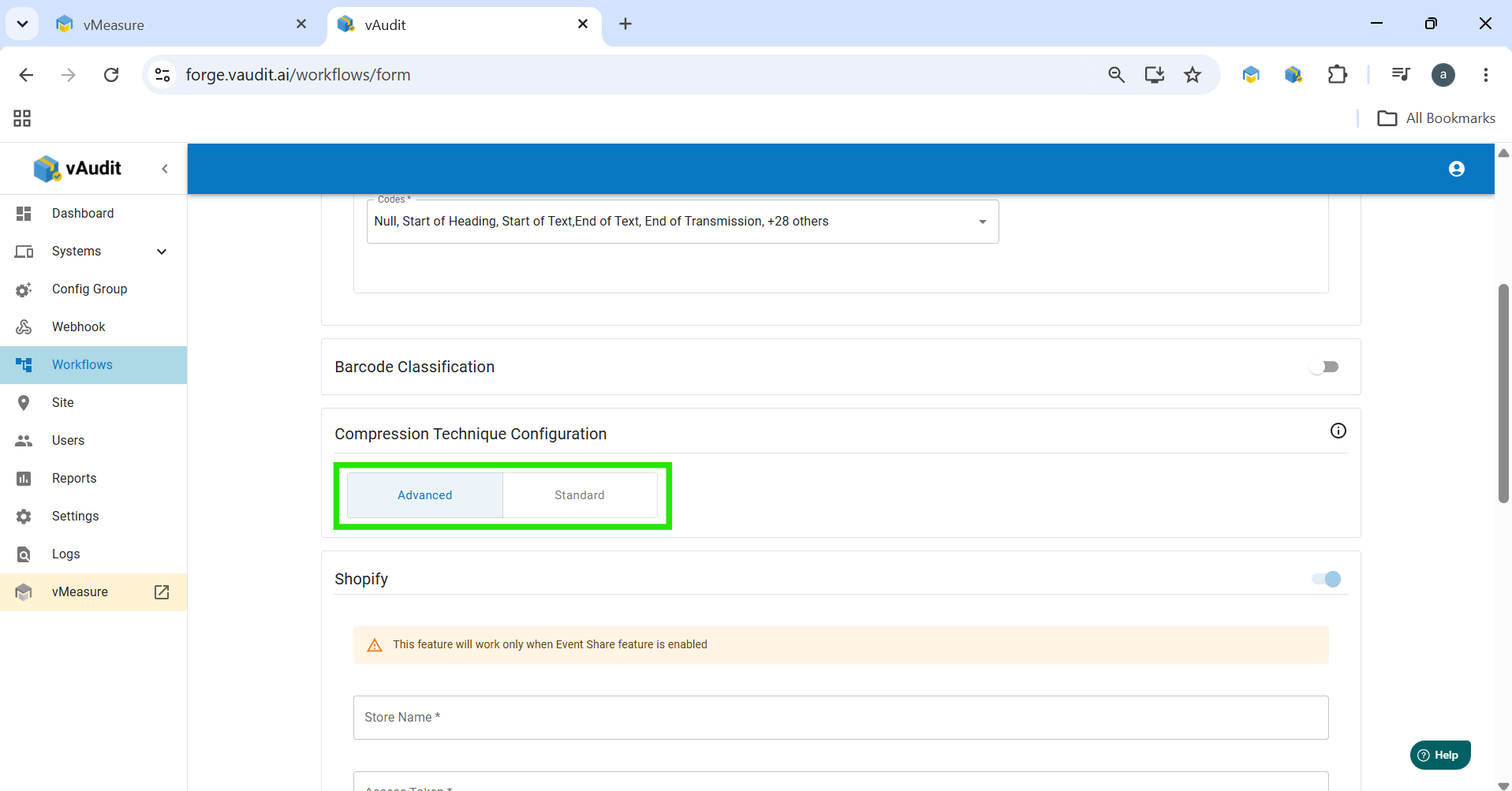Open a new browser tab

pyautogui.click(x=625, y=24)
